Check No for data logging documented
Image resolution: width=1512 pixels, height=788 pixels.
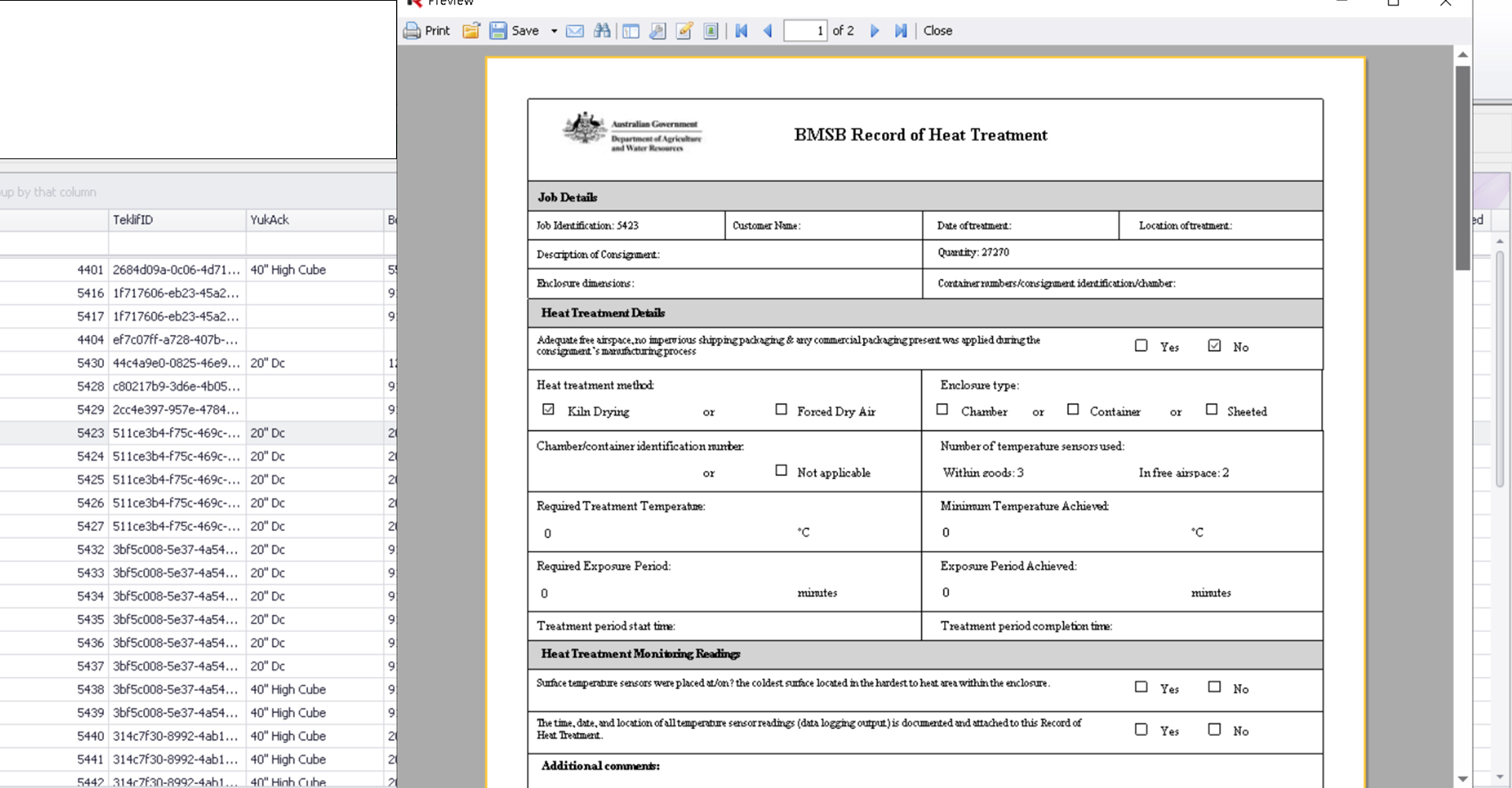[1214, 730]
